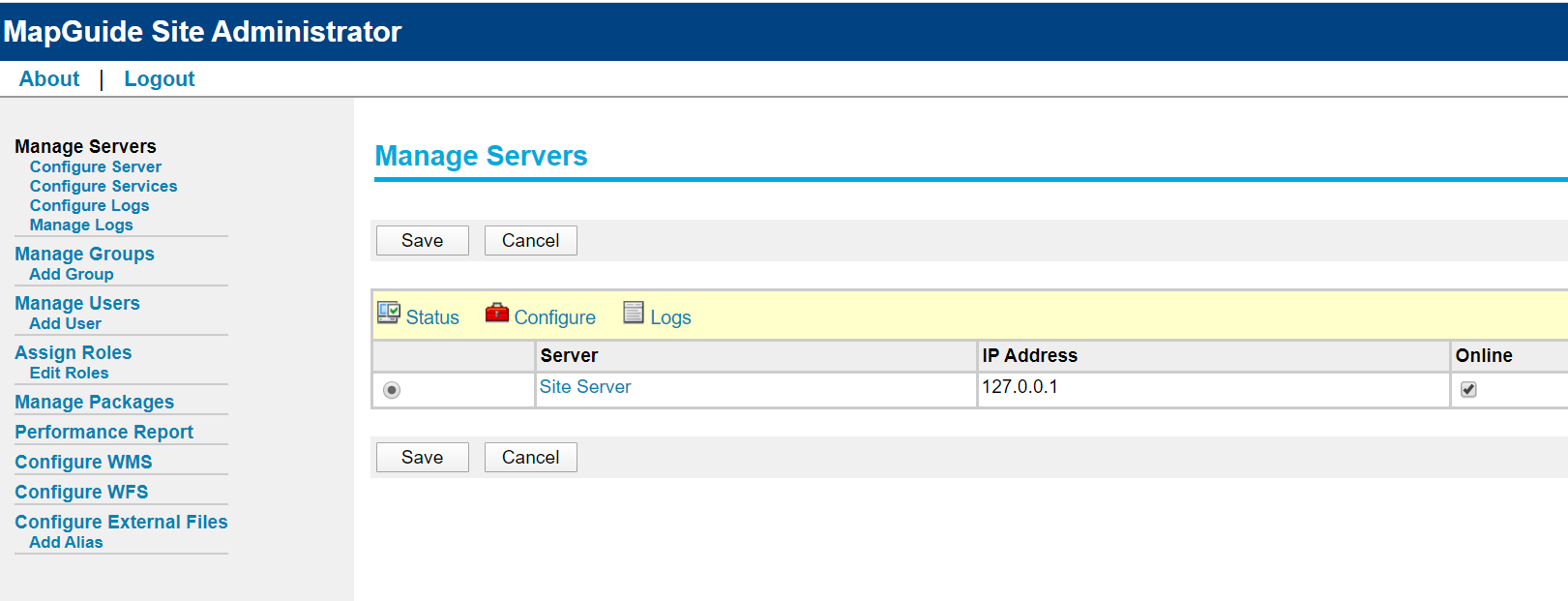The width and height of the screenshot is (1568, 601).
Task: Open the Status link in toolbar
Action: point(432,317)
